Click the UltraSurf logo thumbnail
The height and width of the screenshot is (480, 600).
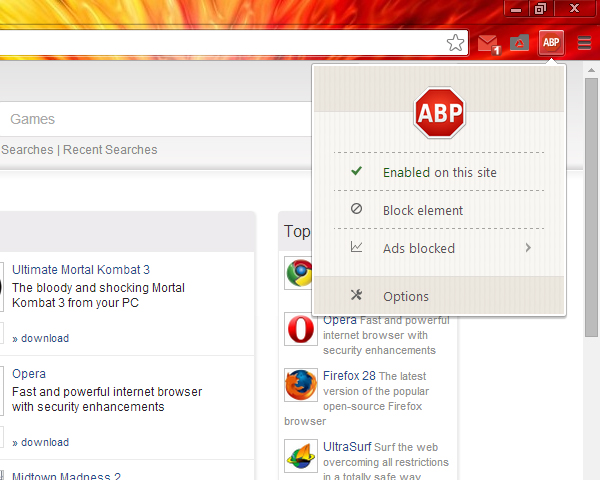(301, 456)
